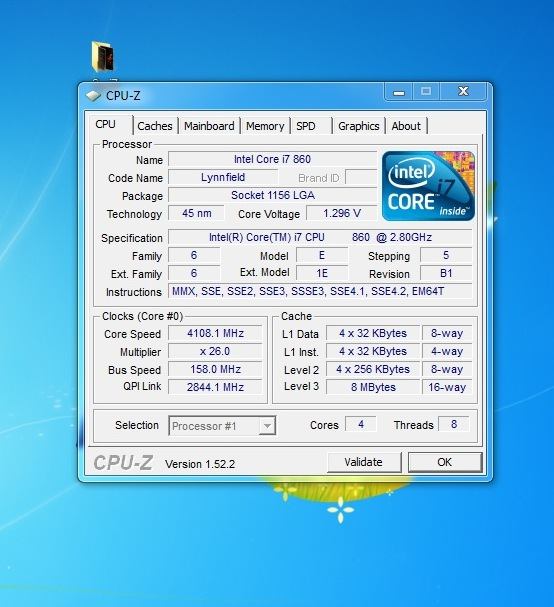Switch to the Graphics tab
This screenshot has width=554, height=607.
point(358,126)
